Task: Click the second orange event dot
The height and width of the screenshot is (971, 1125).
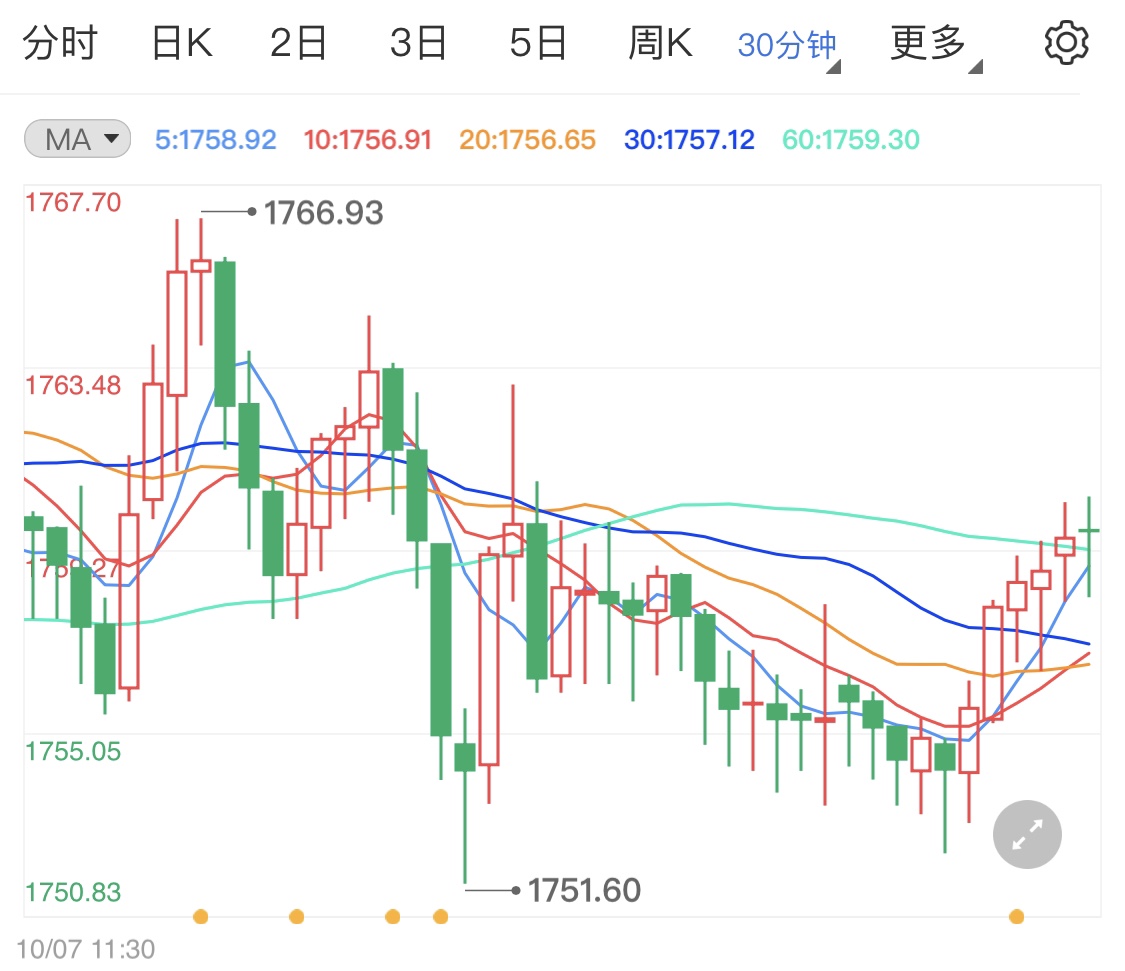Action: click(x=296, y=916)
